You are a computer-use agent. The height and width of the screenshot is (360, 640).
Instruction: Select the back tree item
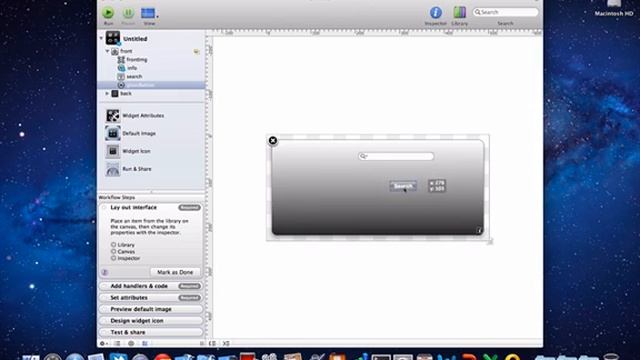(x=151, y=93)
